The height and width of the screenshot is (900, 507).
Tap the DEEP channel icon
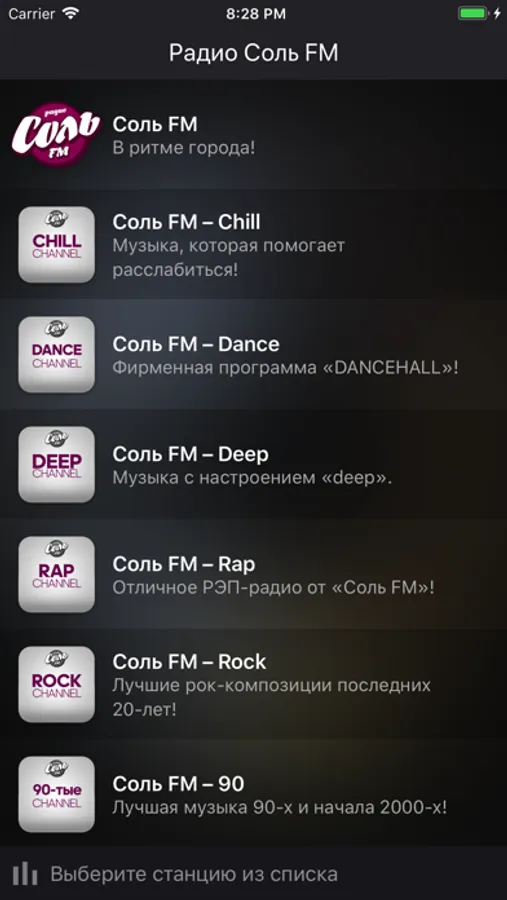[x=56, y=464]
